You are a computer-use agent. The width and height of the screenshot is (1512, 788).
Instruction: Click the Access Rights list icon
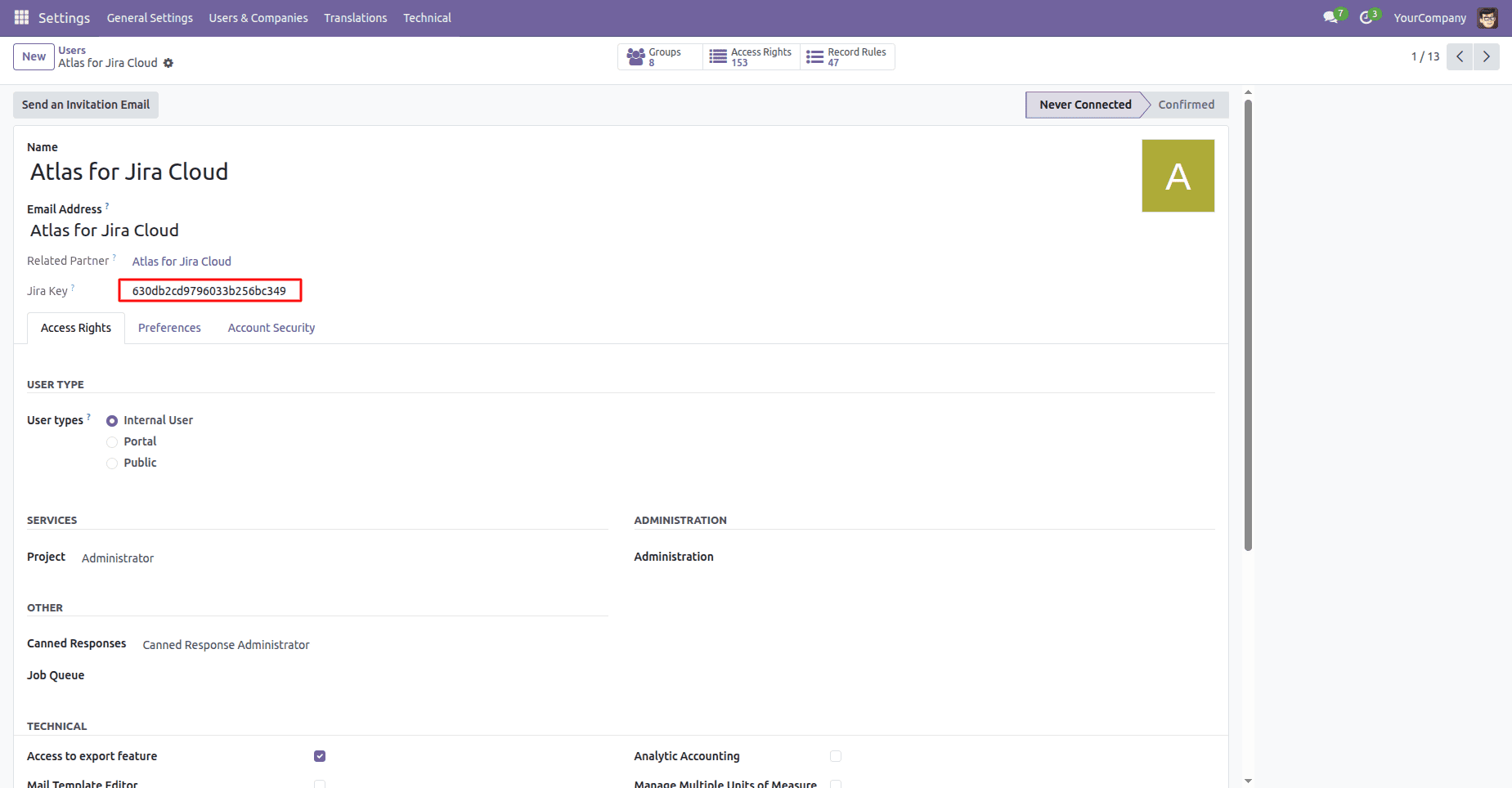(718, 56)
